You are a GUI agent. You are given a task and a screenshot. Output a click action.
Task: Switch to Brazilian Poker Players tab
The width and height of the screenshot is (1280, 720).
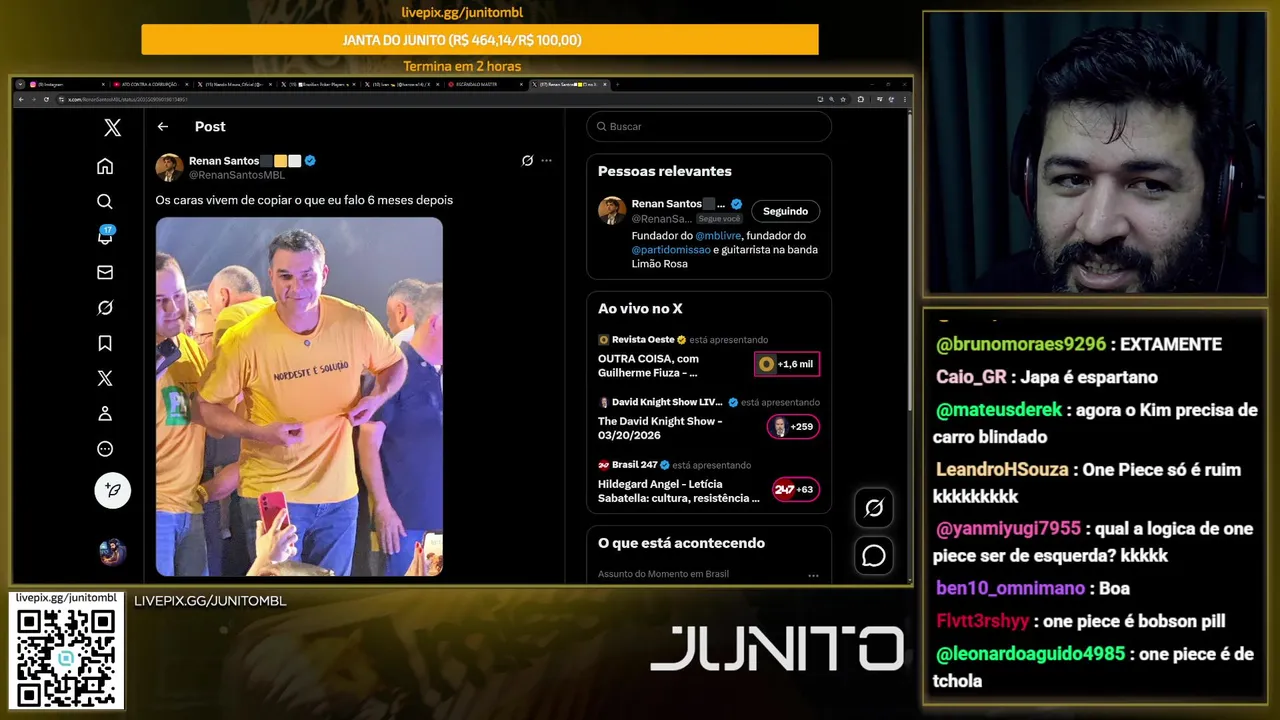point(317,85)
